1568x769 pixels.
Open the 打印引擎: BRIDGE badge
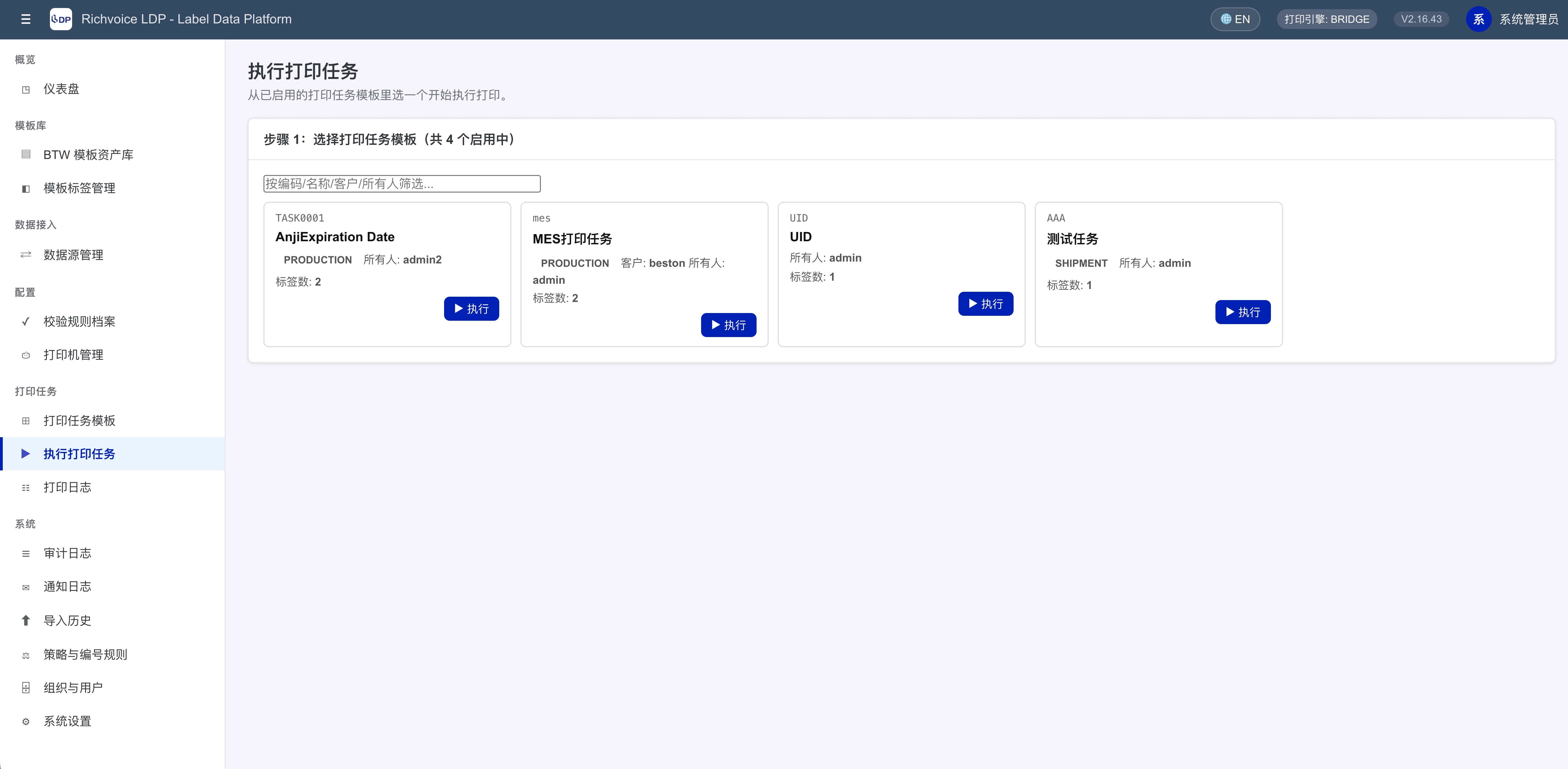click(x=1326, y=19)
